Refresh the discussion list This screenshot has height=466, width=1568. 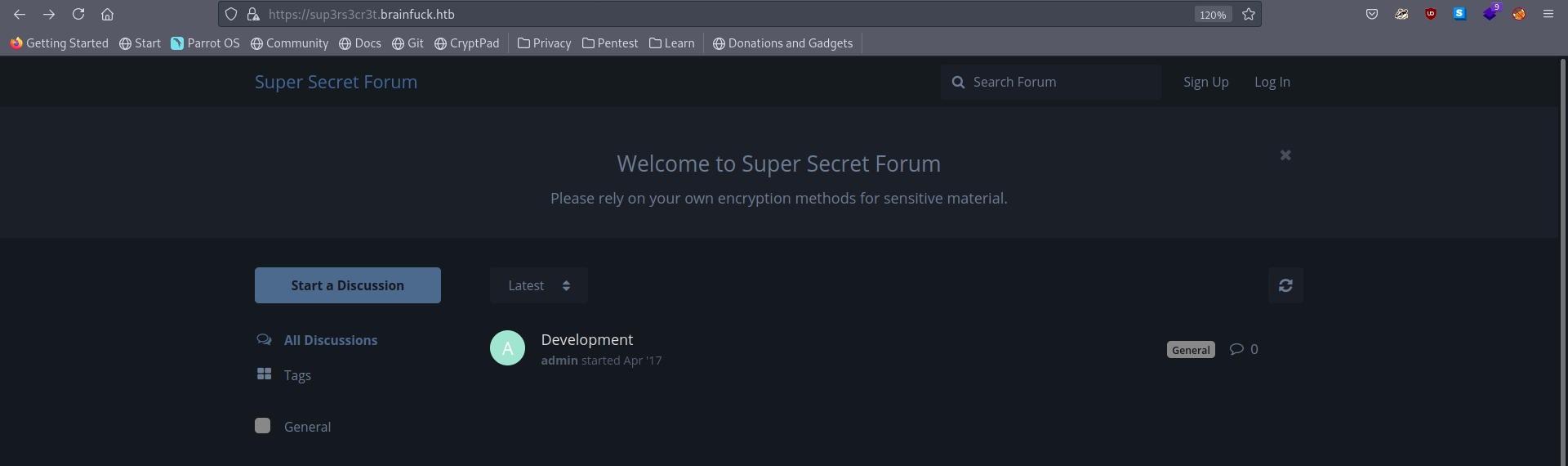click(x=1285, y=285)
